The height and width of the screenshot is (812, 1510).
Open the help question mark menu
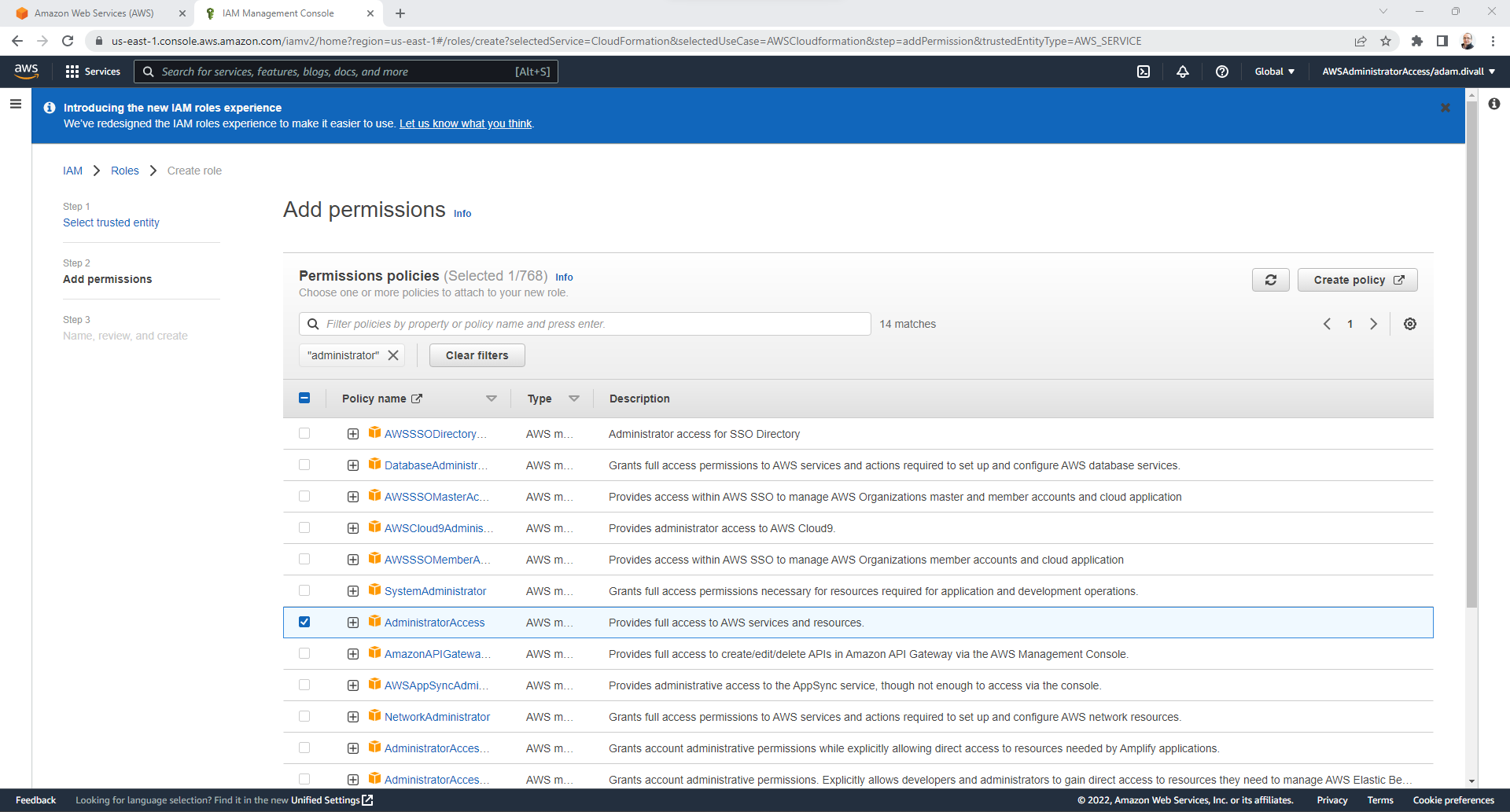(1222, 72)
